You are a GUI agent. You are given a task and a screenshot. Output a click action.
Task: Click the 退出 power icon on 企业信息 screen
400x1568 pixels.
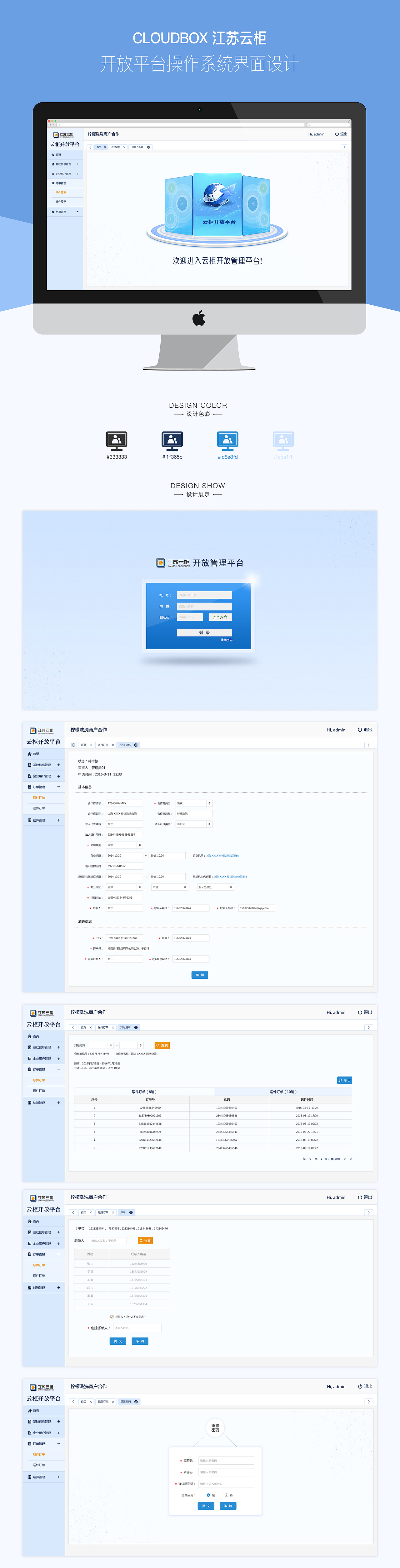pos(360,729)
